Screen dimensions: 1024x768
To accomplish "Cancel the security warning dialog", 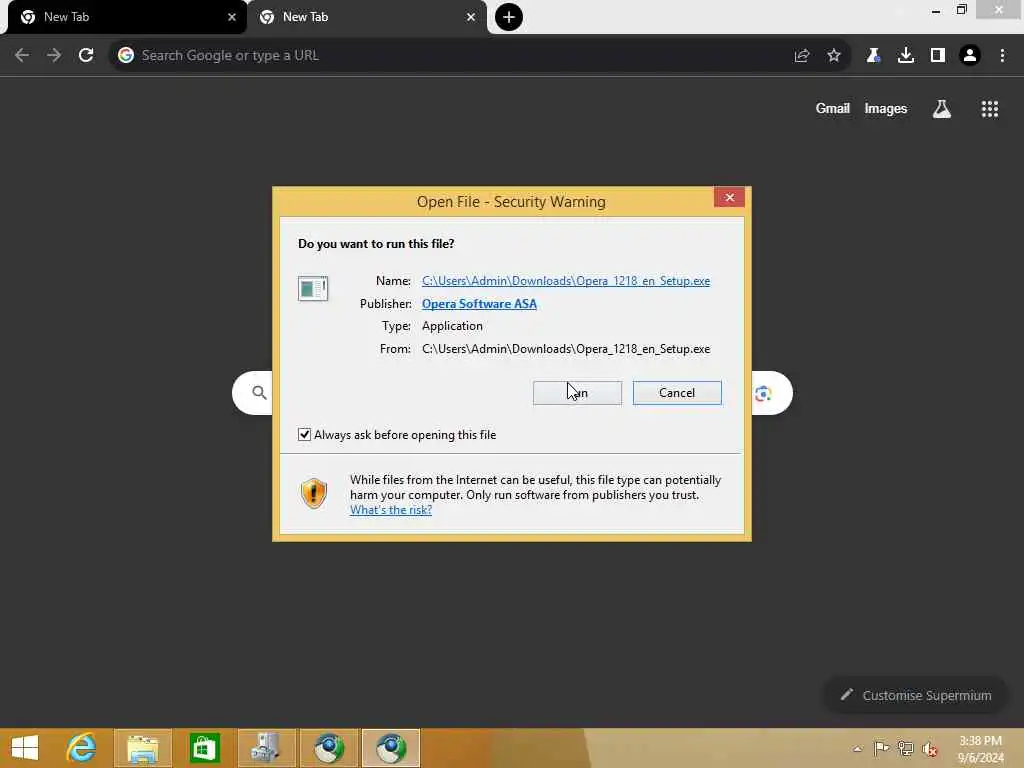I will point(677,392).
